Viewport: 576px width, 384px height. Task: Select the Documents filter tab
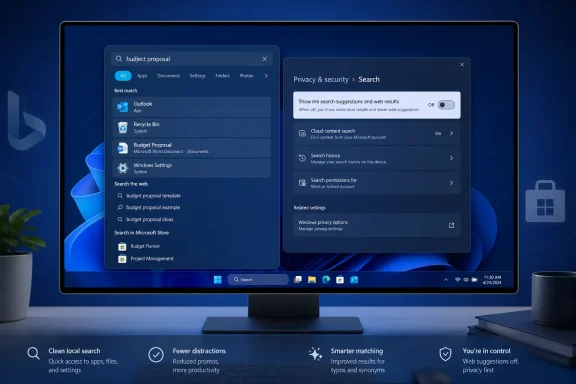169,76
